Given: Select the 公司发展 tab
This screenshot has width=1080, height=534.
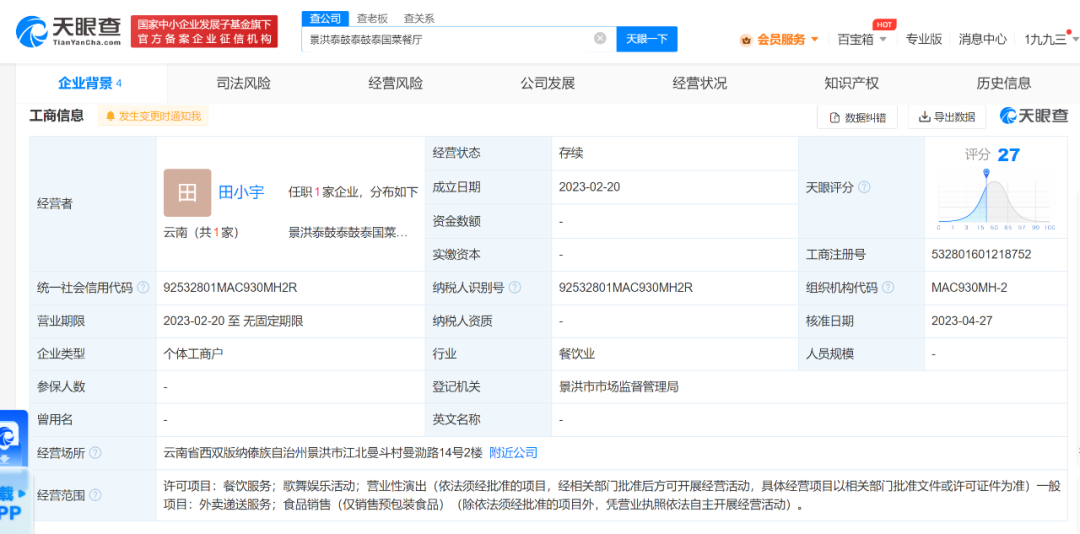Looking at the screenshot, I should coord(548,83).
